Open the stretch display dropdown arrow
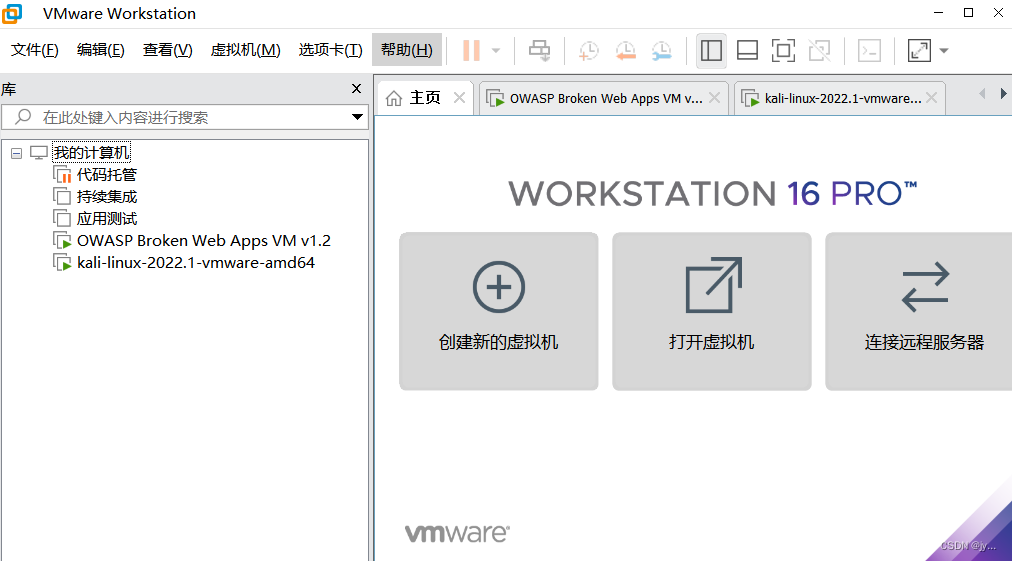Viewport: 1012px width, 561px height. [944, 50]
